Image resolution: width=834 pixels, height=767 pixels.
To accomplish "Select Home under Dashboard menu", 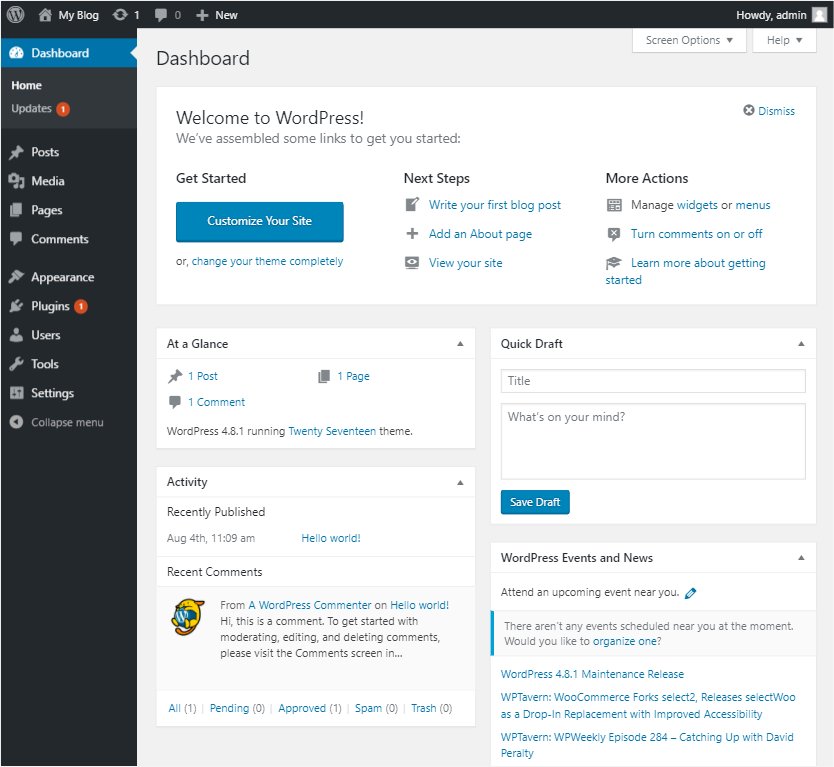I will pos(27,85).
